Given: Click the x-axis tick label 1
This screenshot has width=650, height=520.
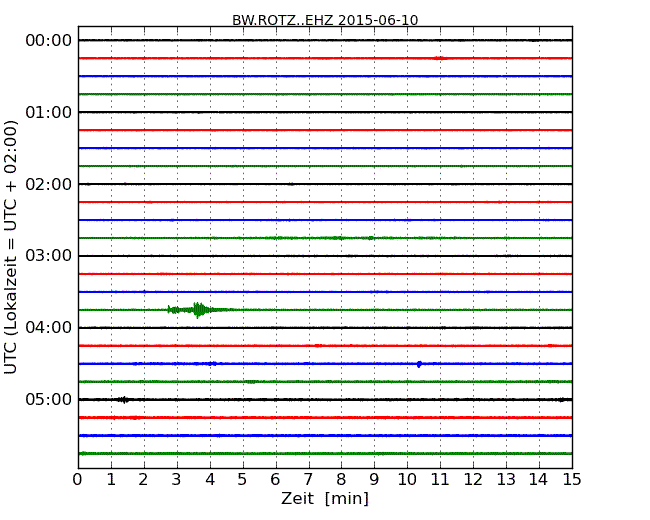Looking at the screenshot, I should (x=111, y=480).
